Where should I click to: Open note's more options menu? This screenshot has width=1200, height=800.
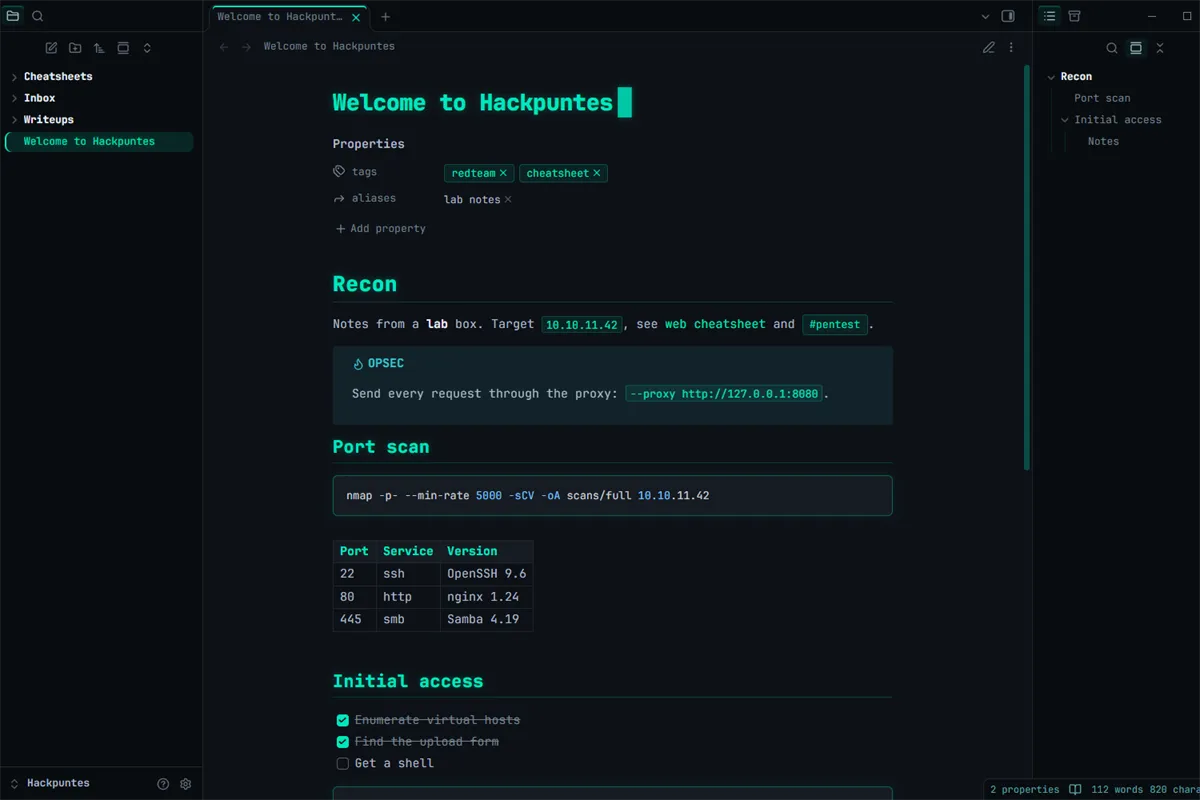1011,47
